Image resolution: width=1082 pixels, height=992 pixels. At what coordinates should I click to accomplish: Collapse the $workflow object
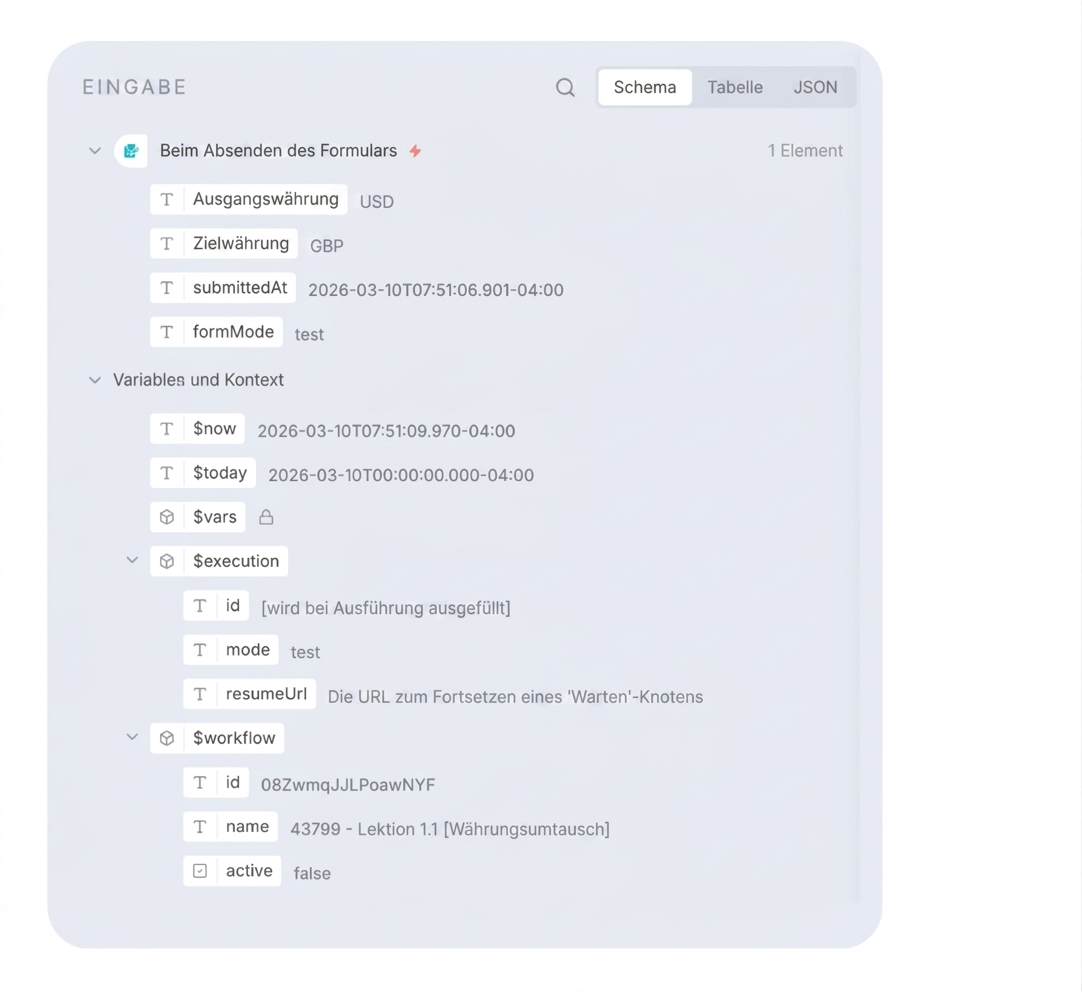(132, 737)
